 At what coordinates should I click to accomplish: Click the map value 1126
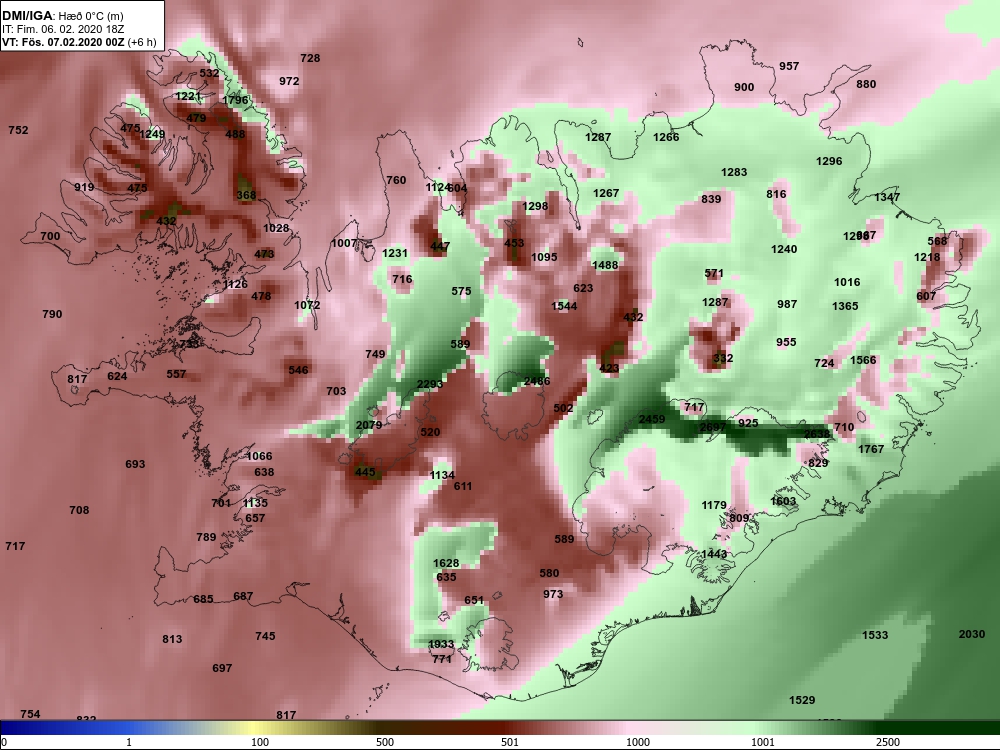click(x=235, y=284)
